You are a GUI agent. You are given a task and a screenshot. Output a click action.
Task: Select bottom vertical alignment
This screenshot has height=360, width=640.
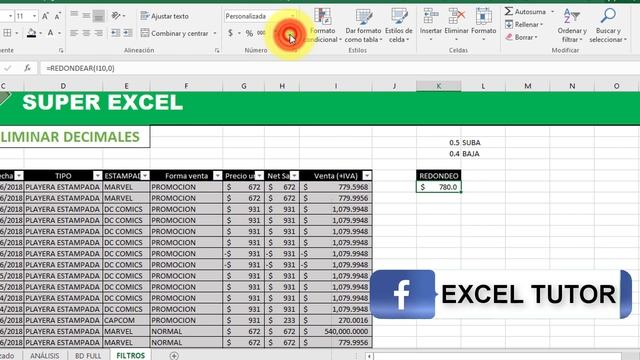click(98, 16)
